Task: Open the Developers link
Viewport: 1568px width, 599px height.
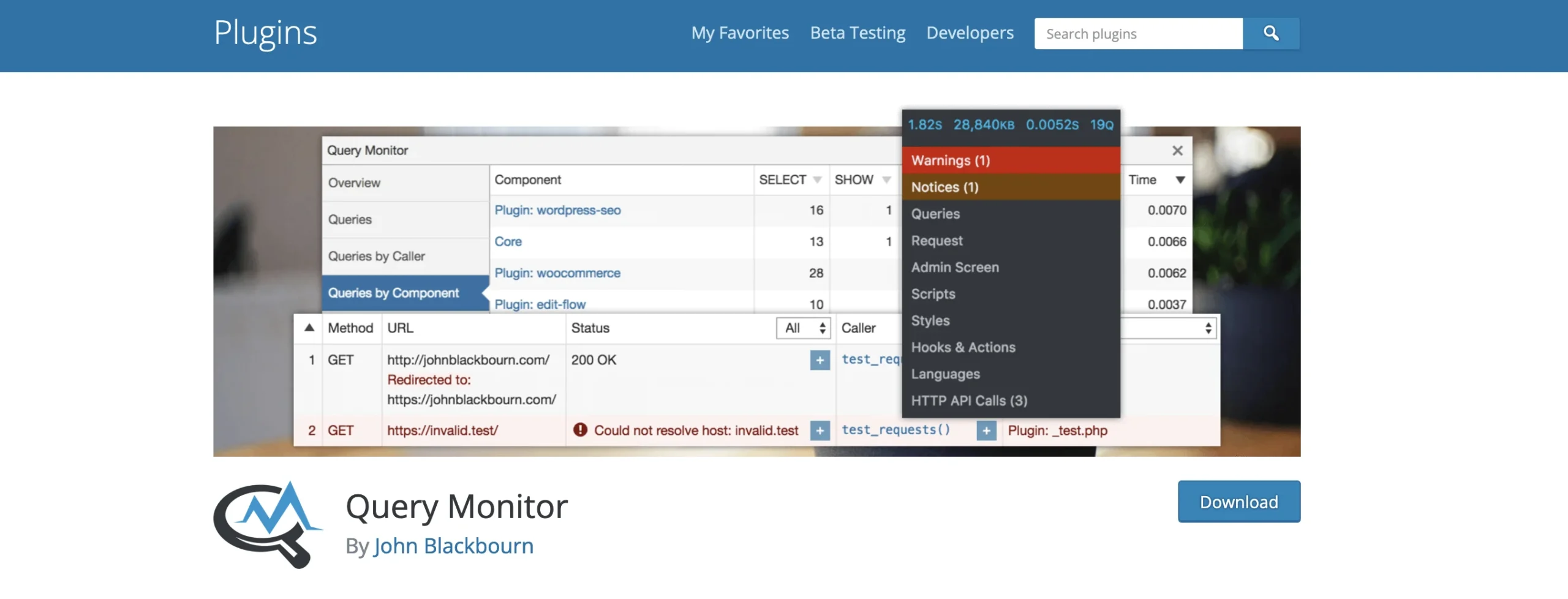Action: [x=970, y=33]
